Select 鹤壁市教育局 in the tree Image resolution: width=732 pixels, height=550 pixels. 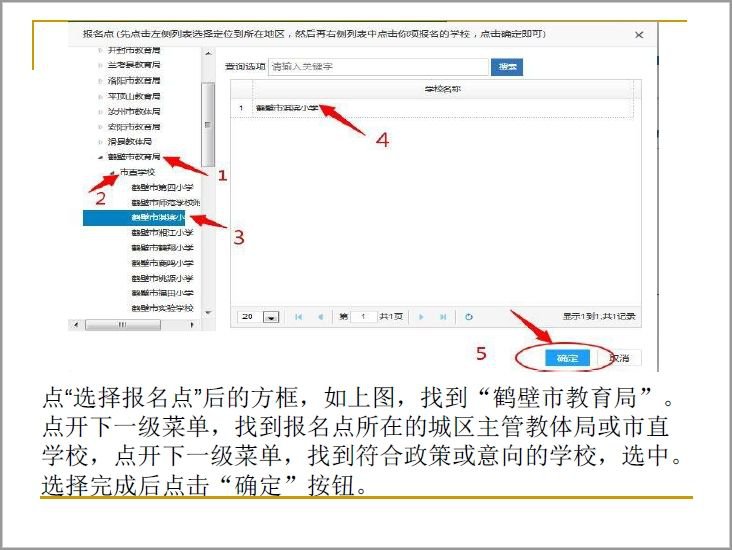(x=134, y=157)
